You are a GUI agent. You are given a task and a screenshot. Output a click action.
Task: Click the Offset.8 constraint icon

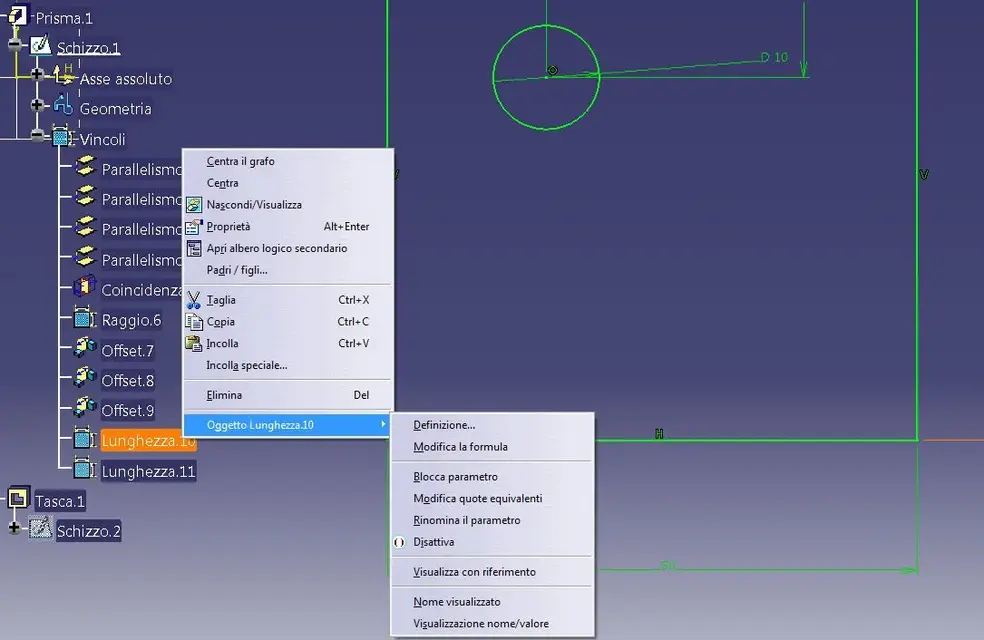coord(85,377)
